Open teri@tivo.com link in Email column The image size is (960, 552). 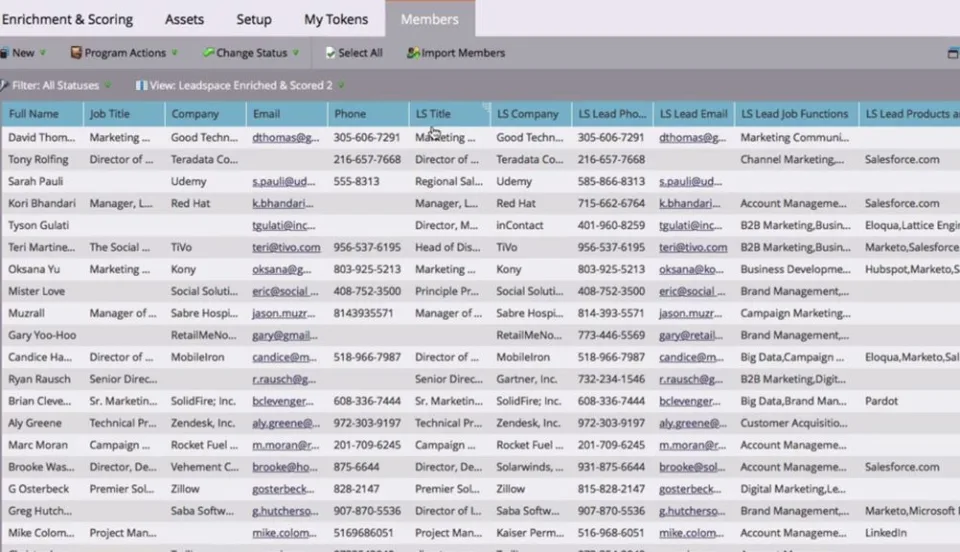click(x=286, y=247)
